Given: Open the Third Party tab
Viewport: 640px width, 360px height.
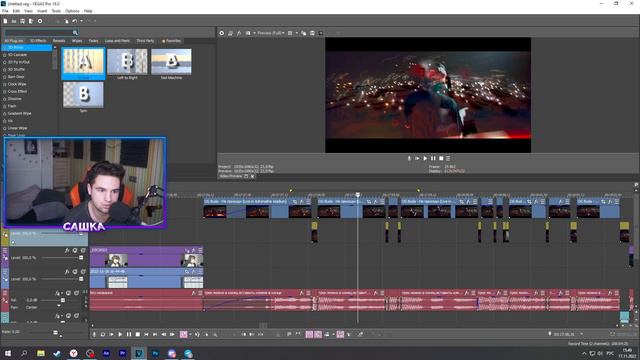Looking at the screenshot, I should coord(145,41).
